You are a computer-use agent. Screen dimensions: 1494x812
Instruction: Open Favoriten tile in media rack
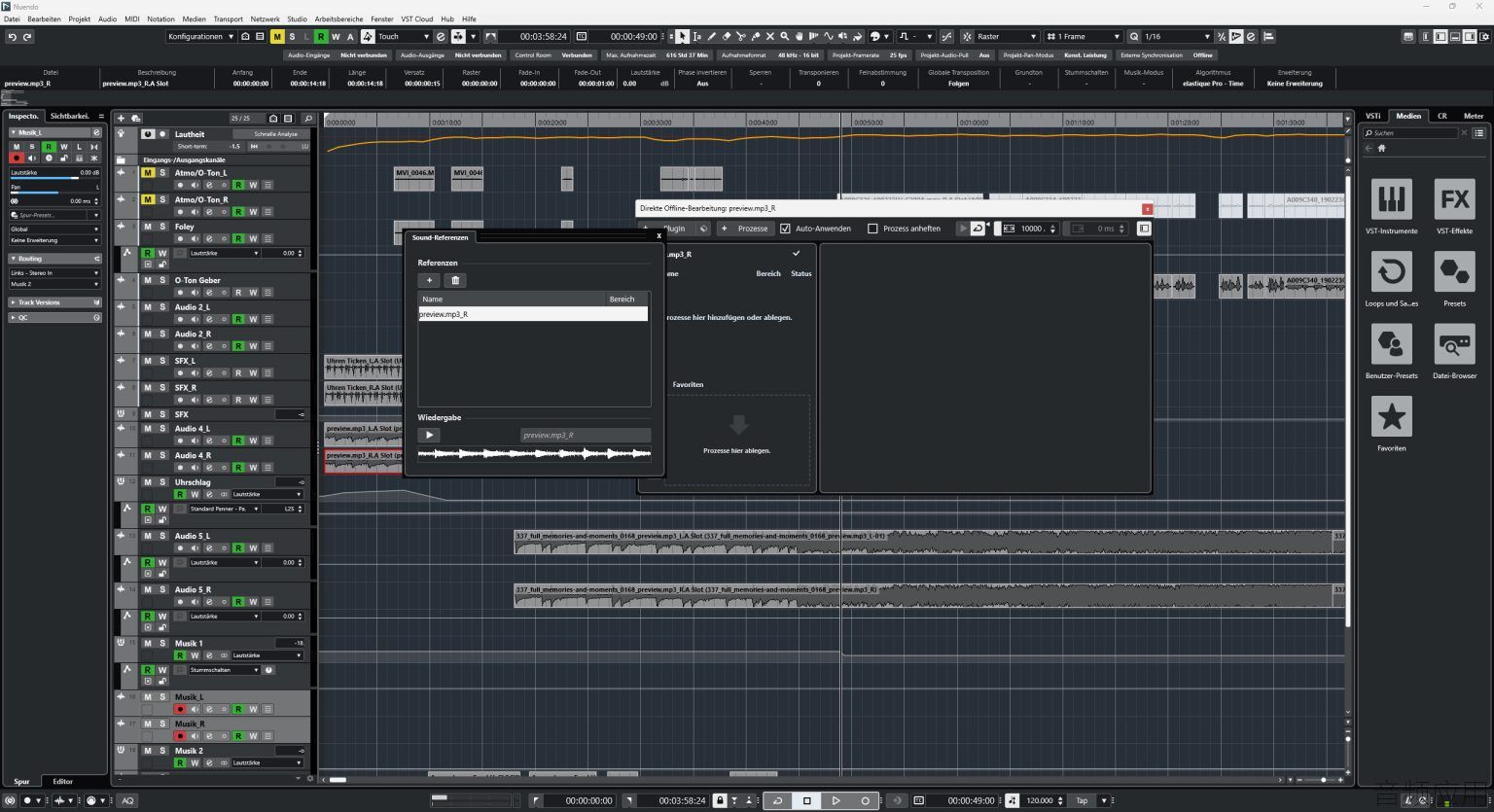[x=1391, y=424]
